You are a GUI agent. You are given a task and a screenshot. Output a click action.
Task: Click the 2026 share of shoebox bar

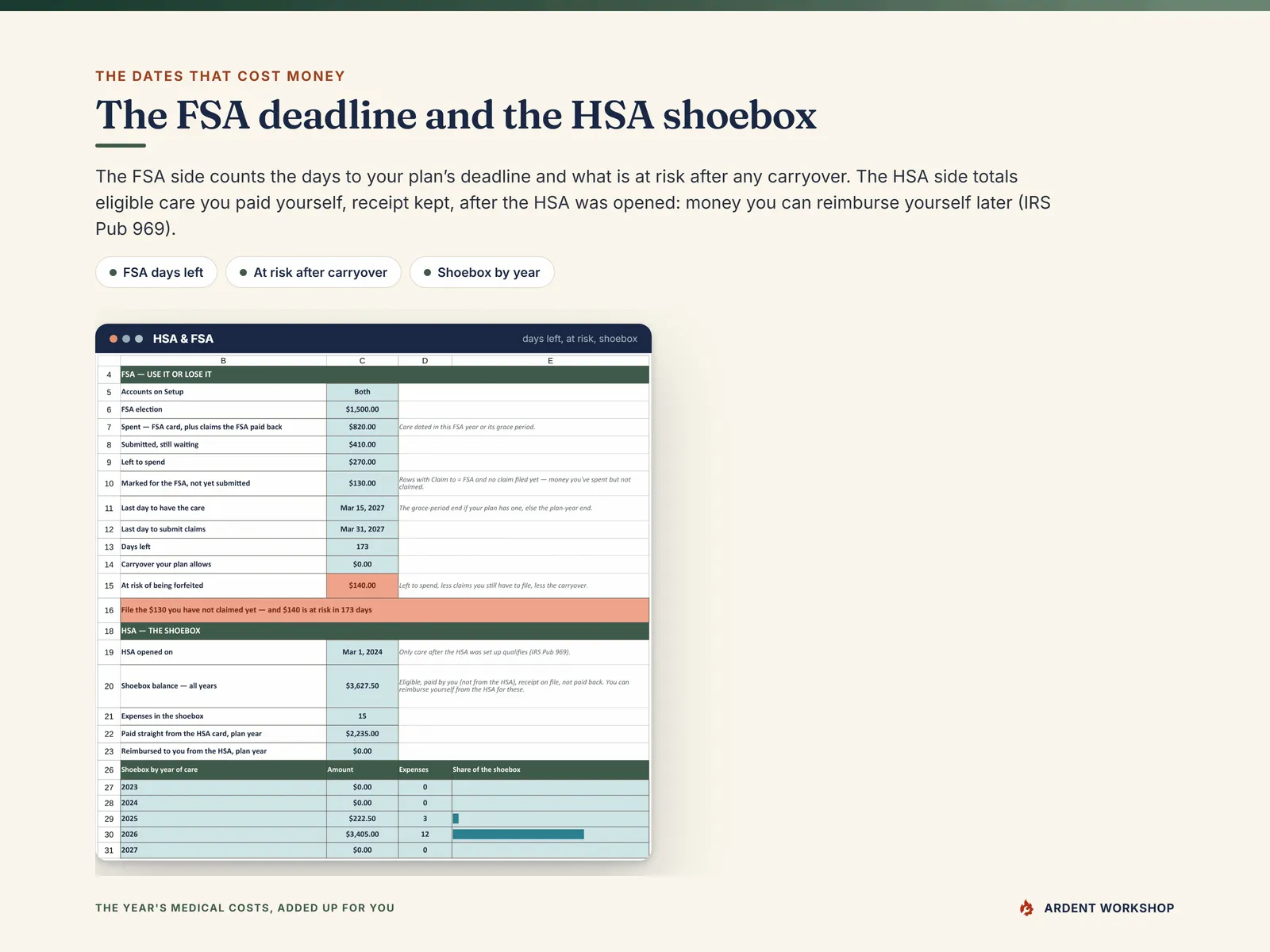coord(518,835)
